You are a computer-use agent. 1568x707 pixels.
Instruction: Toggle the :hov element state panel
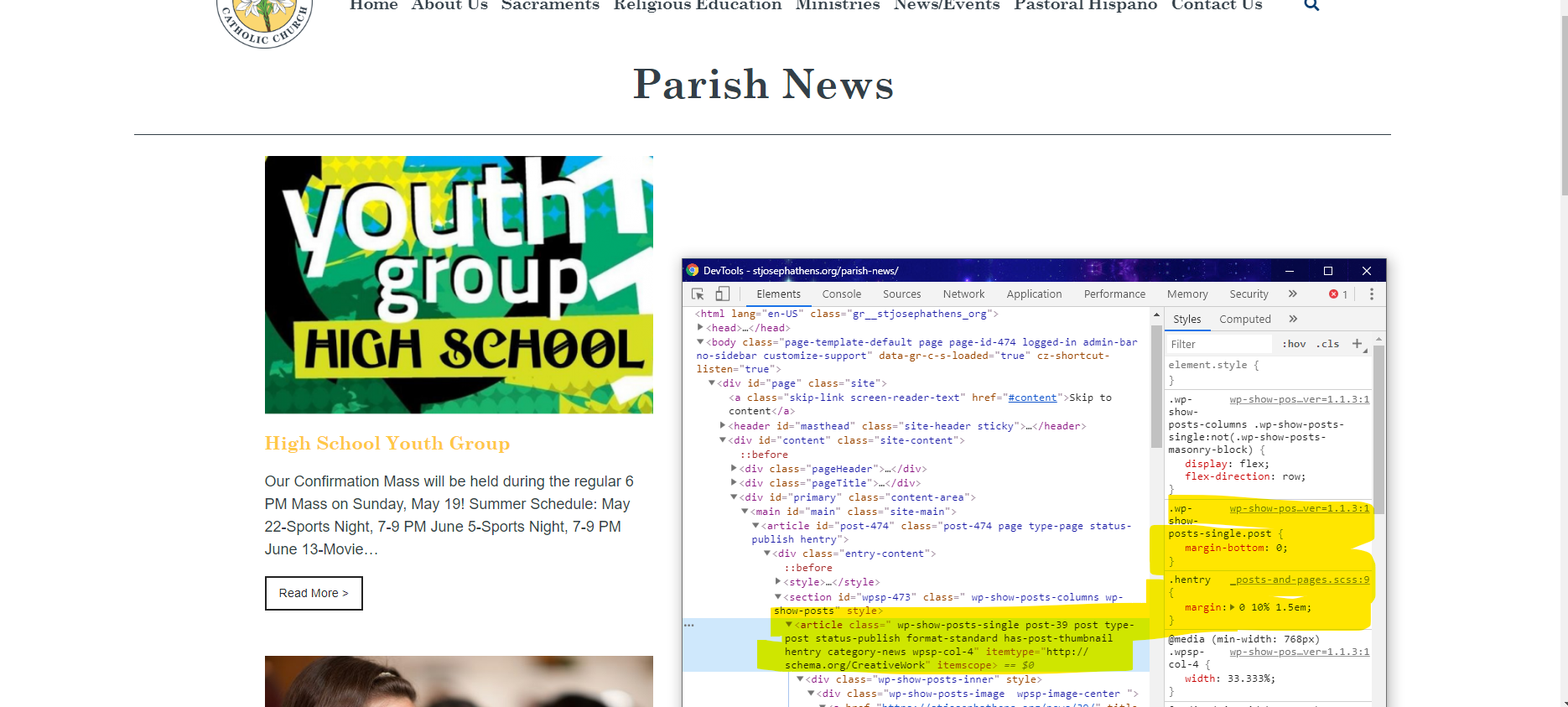pyautogui.click(x=1294, y=344)
